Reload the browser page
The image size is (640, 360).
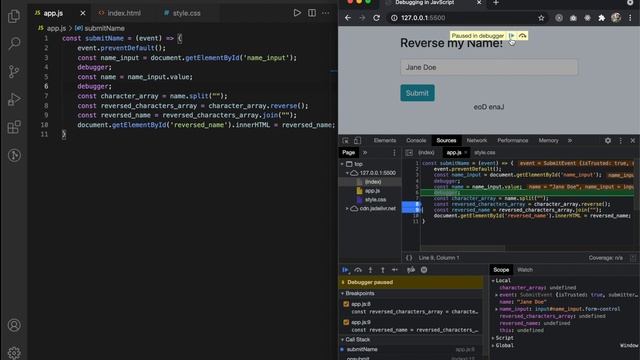[x=376, y=18]
